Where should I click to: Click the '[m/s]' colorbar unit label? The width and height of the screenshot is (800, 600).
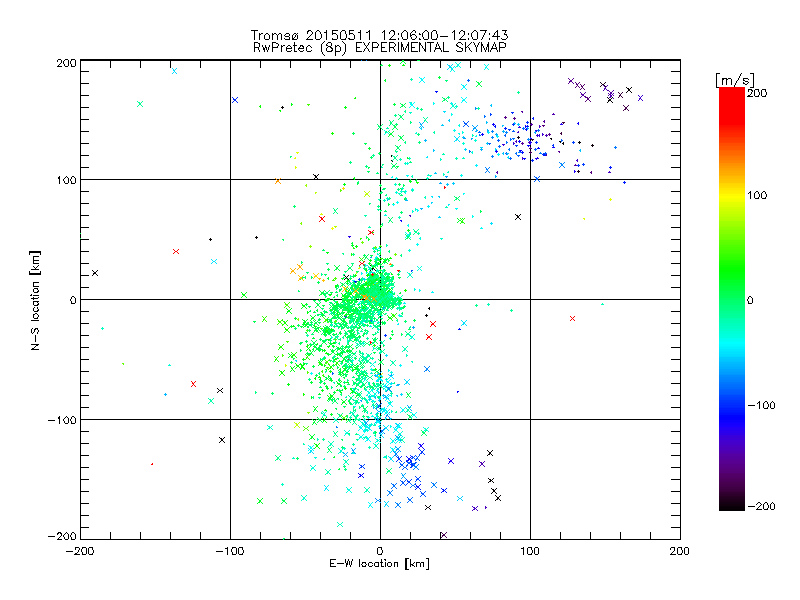(x=735, y=80)
